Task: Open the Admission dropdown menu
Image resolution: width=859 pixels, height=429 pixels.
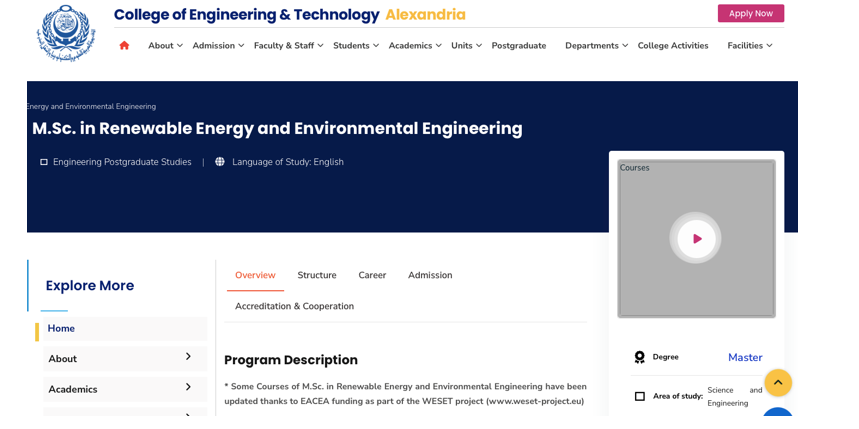Action: coord(218,45)
